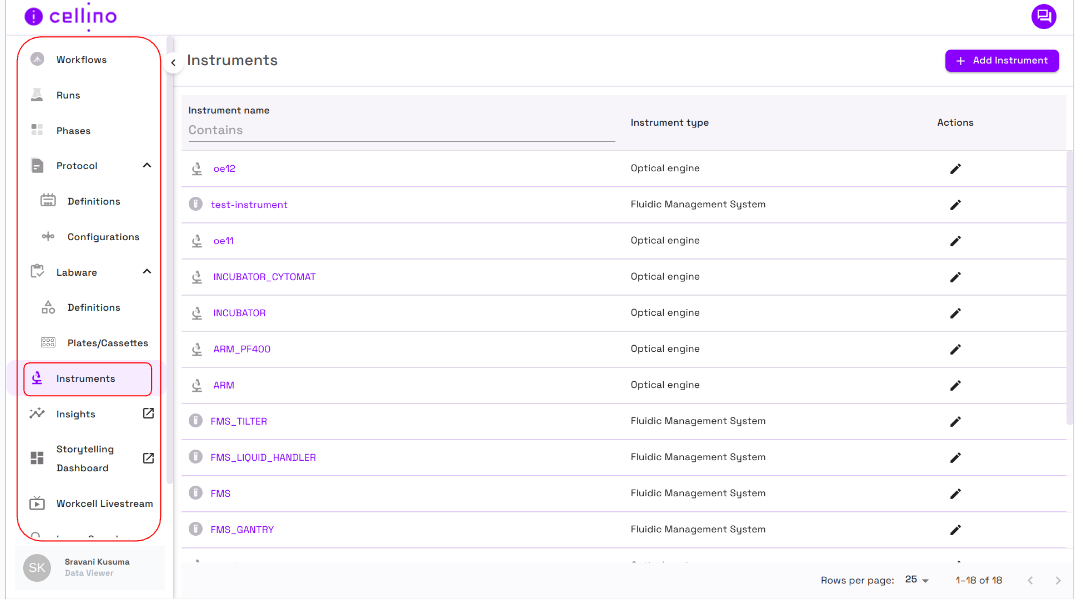Edit the FMS_TILTER instrument via pencil icon
The height and width of the screenshot is (599, 1075).
coord(955,422)
